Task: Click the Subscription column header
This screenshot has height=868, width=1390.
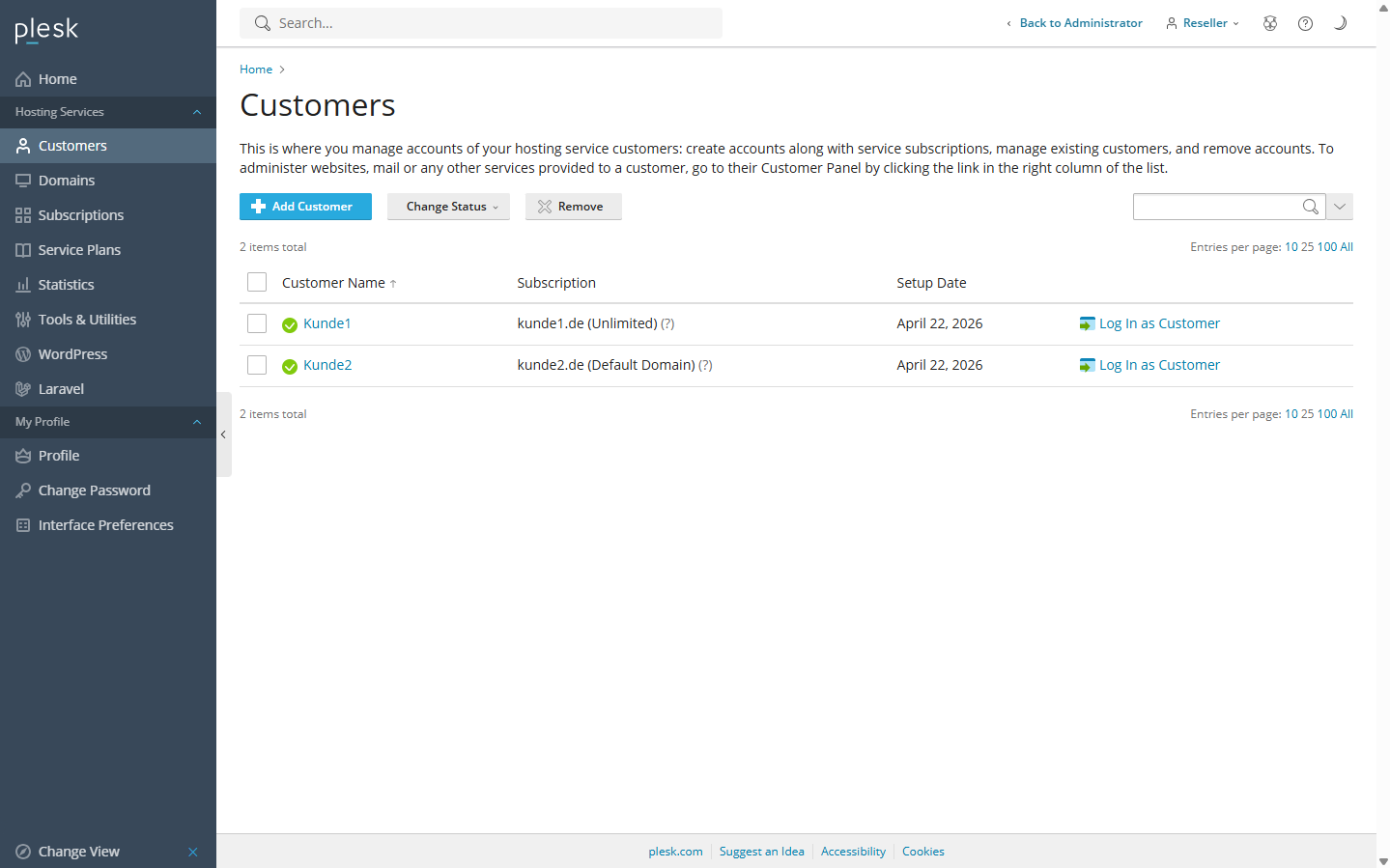Action: click(x=556, y=283)
